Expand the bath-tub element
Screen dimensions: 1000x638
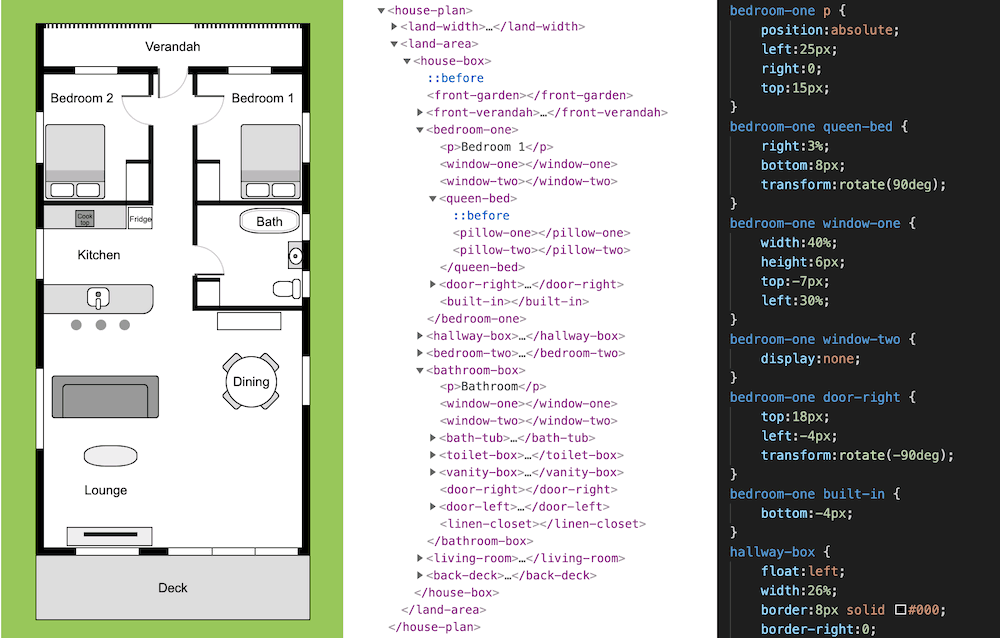click(x=430, y=438)
